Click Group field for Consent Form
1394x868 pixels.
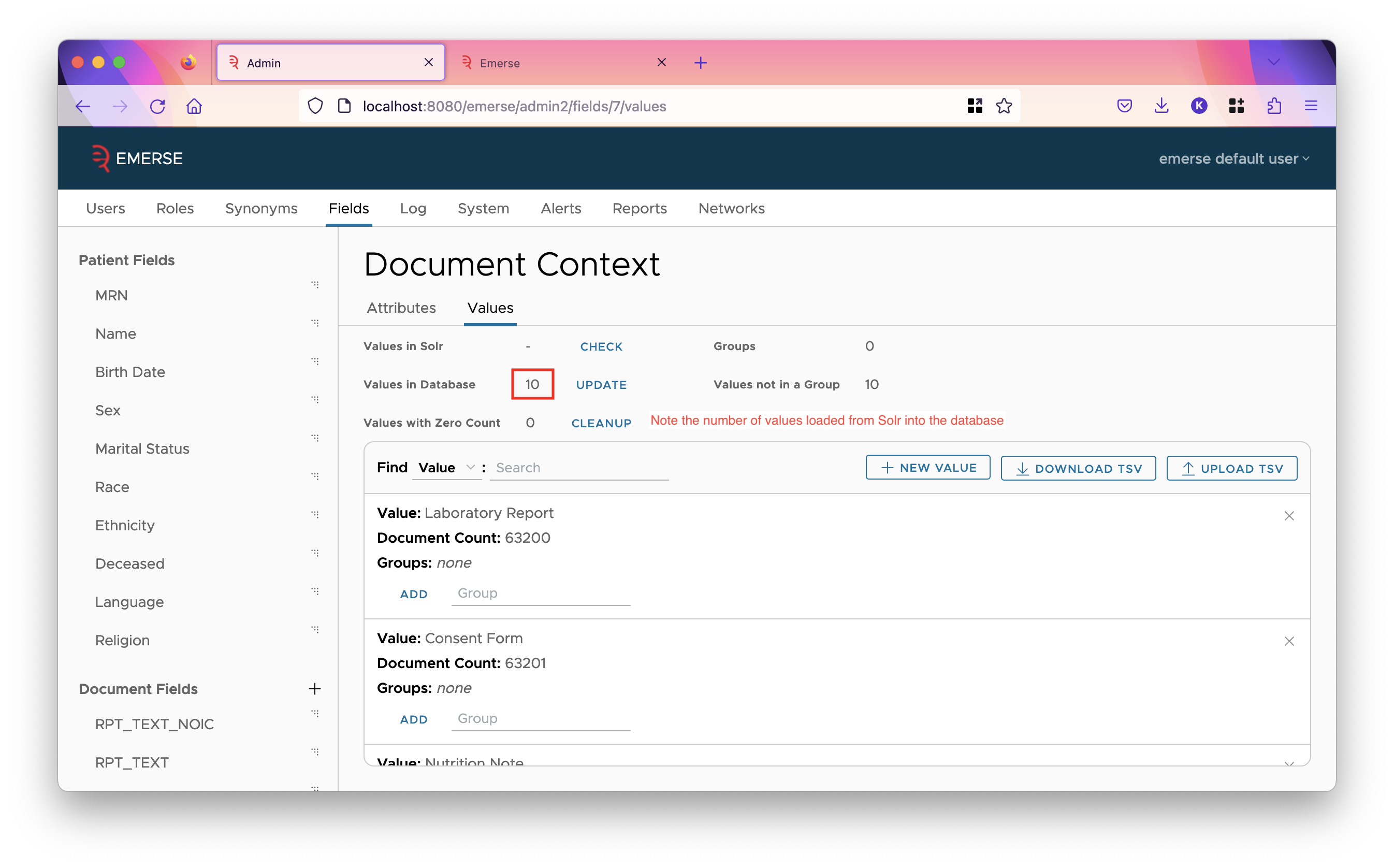pyautogui.click(x=541, y=719)
